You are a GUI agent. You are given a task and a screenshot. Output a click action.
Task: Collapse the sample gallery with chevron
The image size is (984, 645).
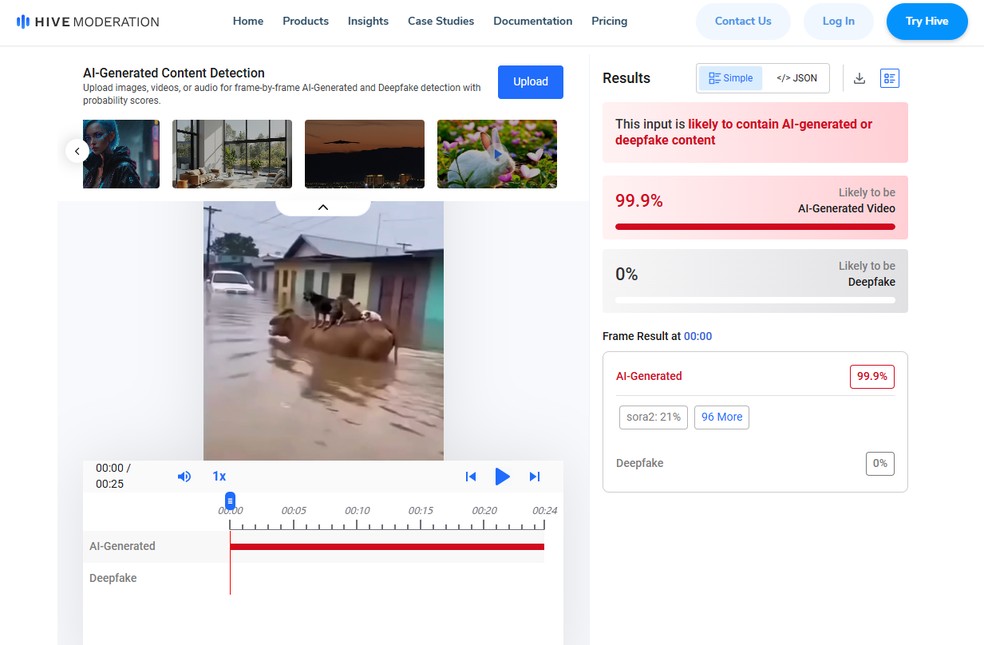coord(323,207)
